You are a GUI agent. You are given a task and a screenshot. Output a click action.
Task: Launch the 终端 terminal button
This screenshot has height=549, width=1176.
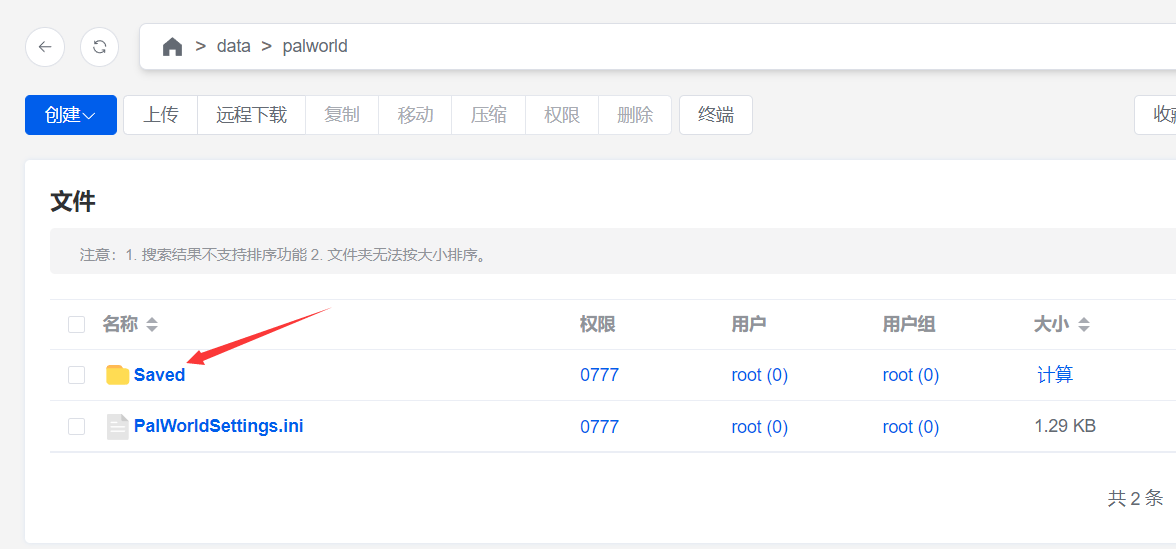[715, 115]
